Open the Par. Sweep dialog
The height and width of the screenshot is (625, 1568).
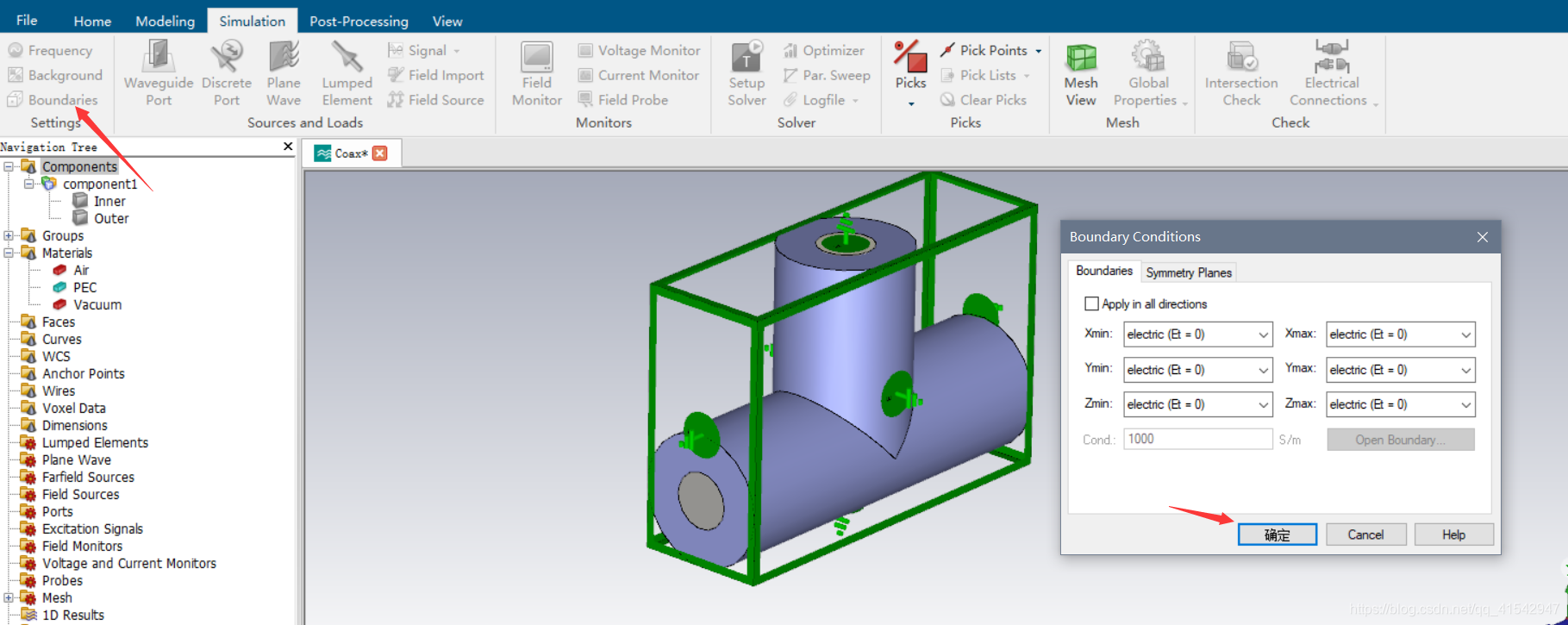[827, 75]
